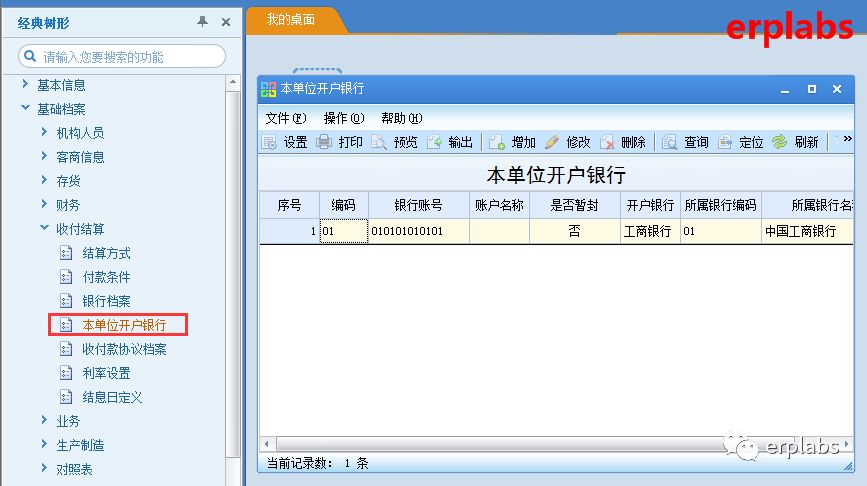The height and width of the screenshot is (486, 867).
Task: Expand the 基本信息 tree node
Action: 25,84
